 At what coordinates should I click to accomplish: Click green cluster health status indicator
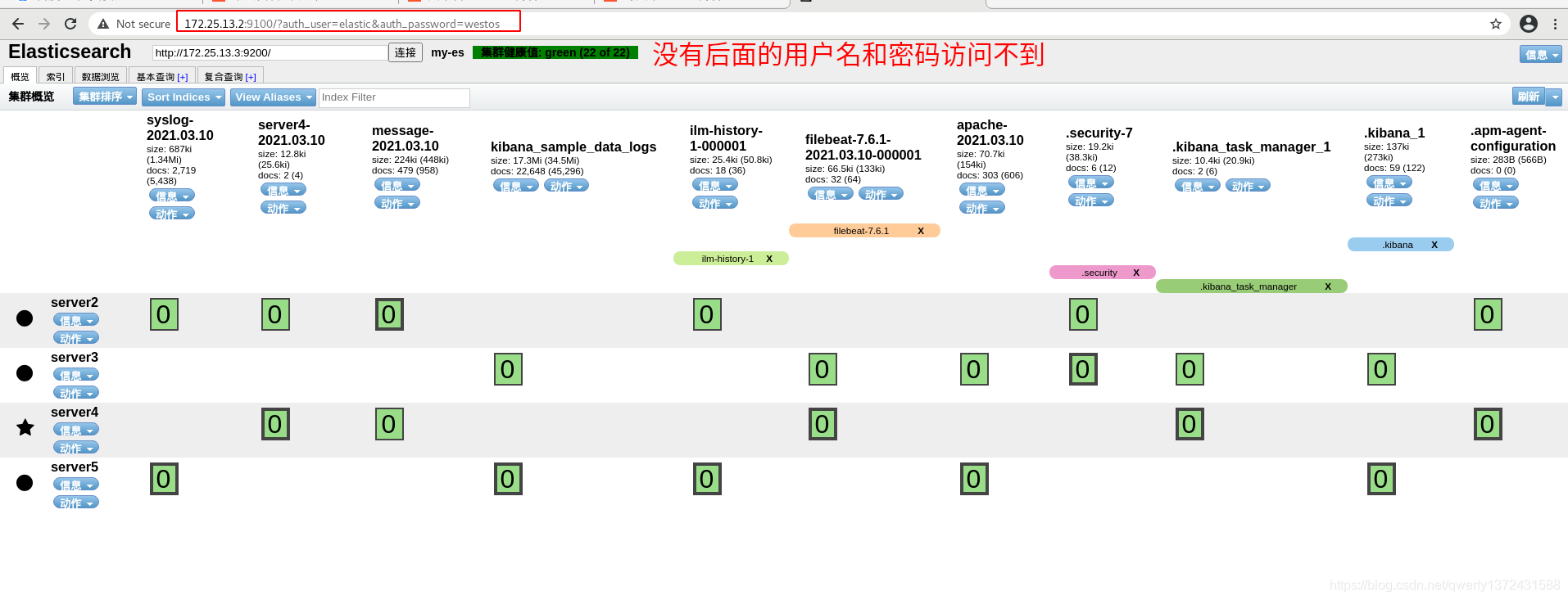tap(555, 52)
